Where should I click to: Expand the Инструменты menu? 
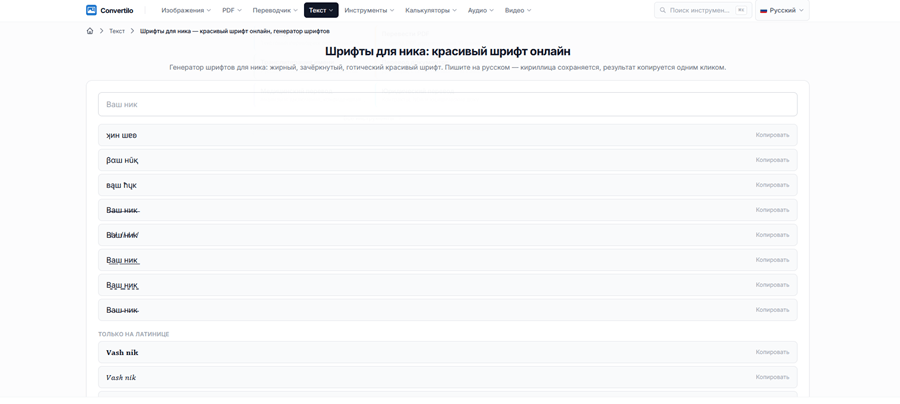(370, 10)
